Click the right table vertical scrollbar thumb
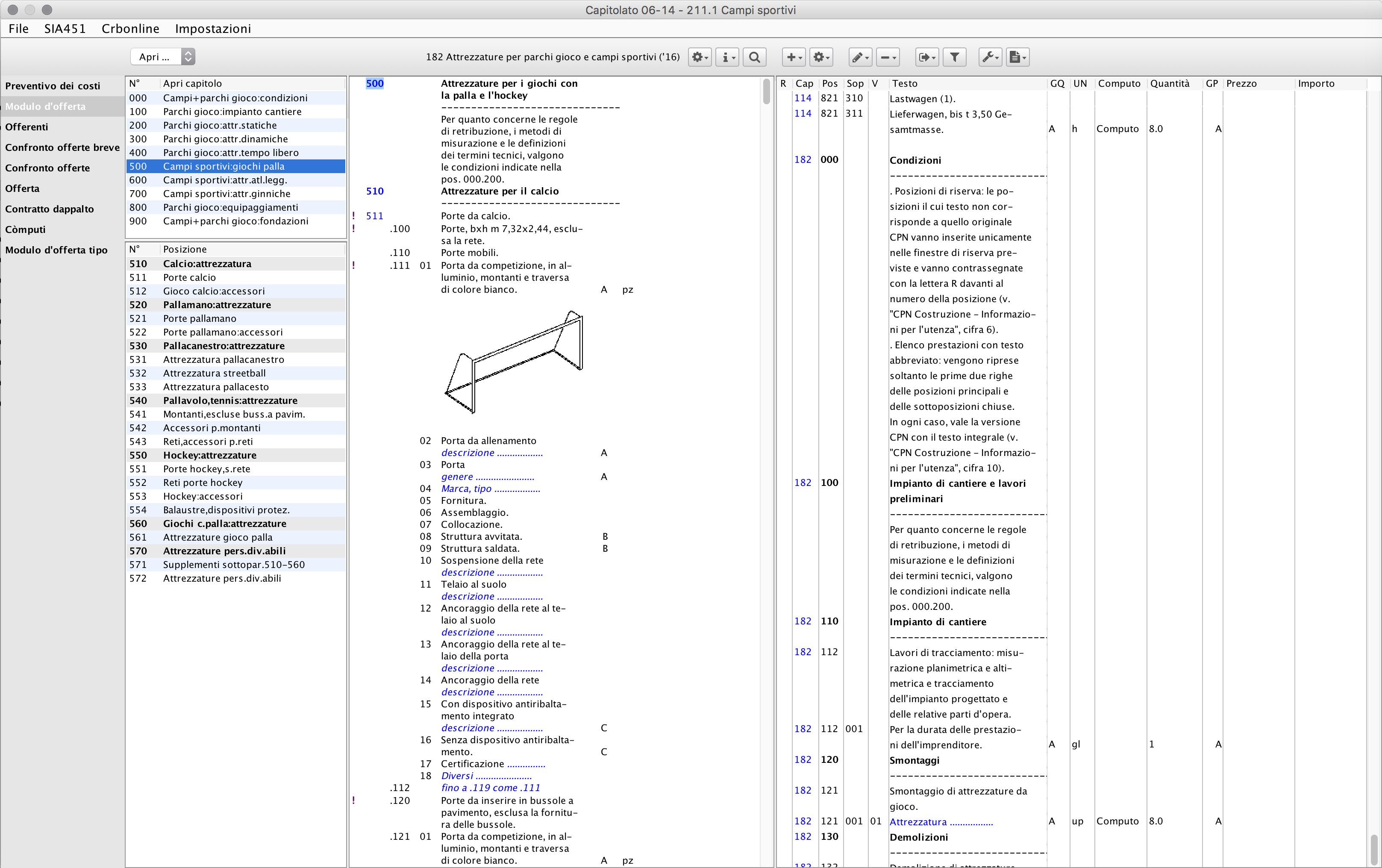The height and width of the screenshot is (868, 1382). [x=1374, y=850]
